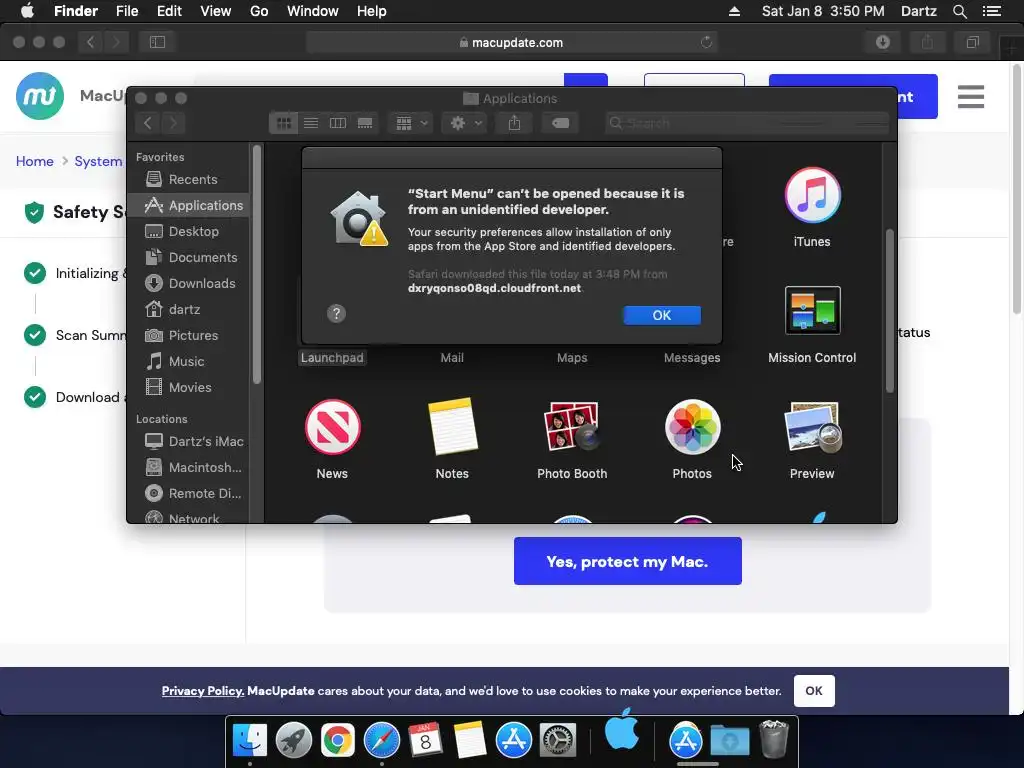
Task: Open the Mission Control app icon
Action: pos(812,310)
